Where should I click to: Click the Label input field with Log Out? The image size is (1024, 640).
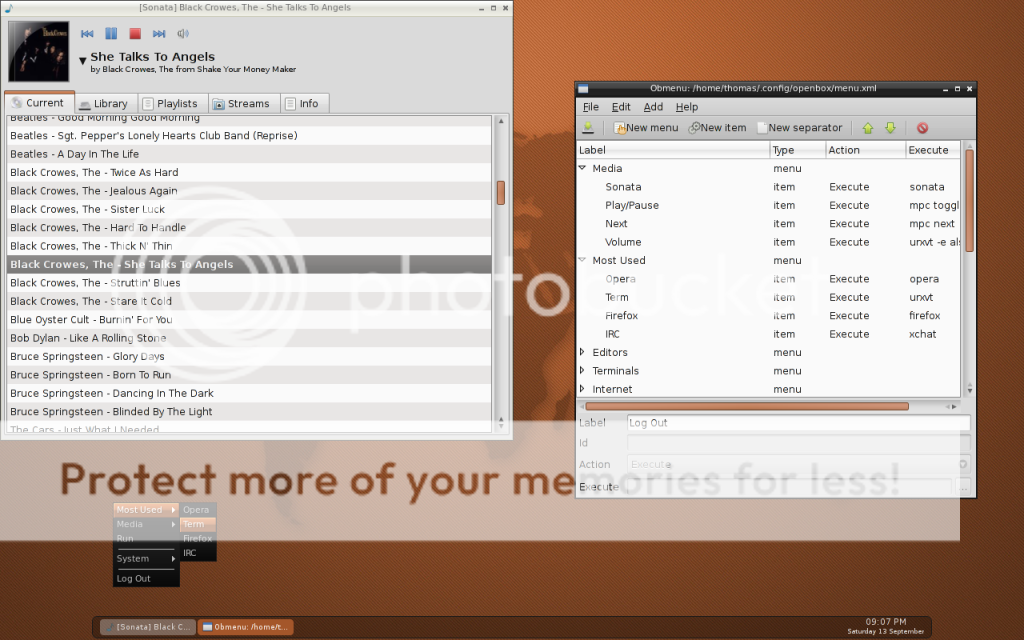tap(798, 423)
